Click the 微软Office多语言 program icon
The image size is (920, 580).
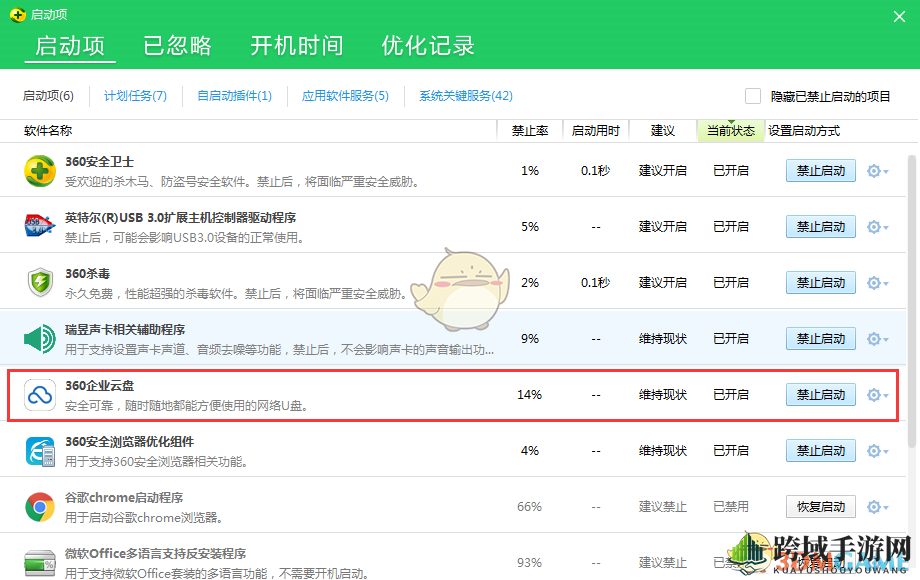(x=40, y=562)
